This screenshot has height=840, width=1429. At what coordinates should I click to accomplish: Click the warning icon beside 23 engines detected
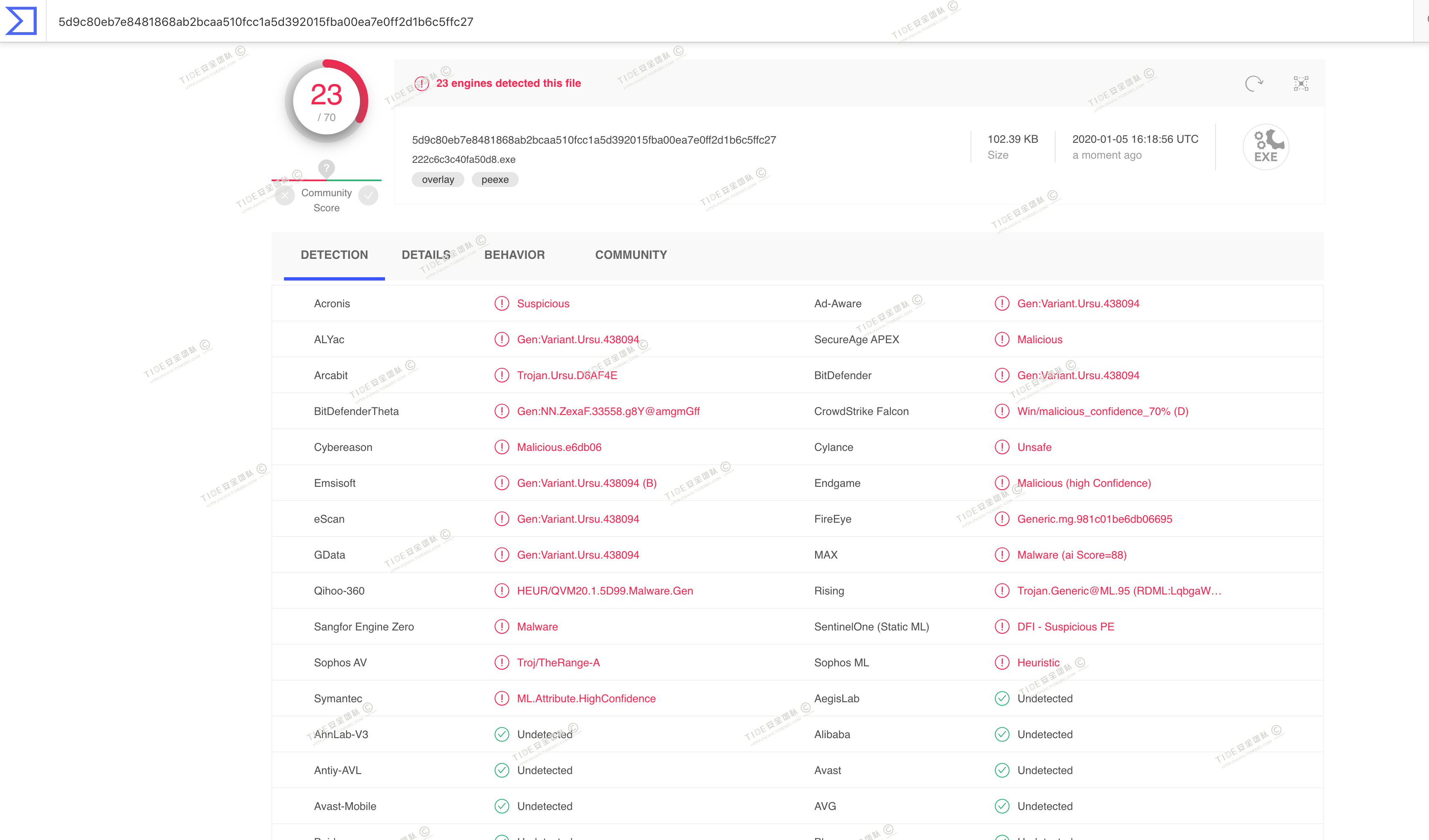coord(421,84)
